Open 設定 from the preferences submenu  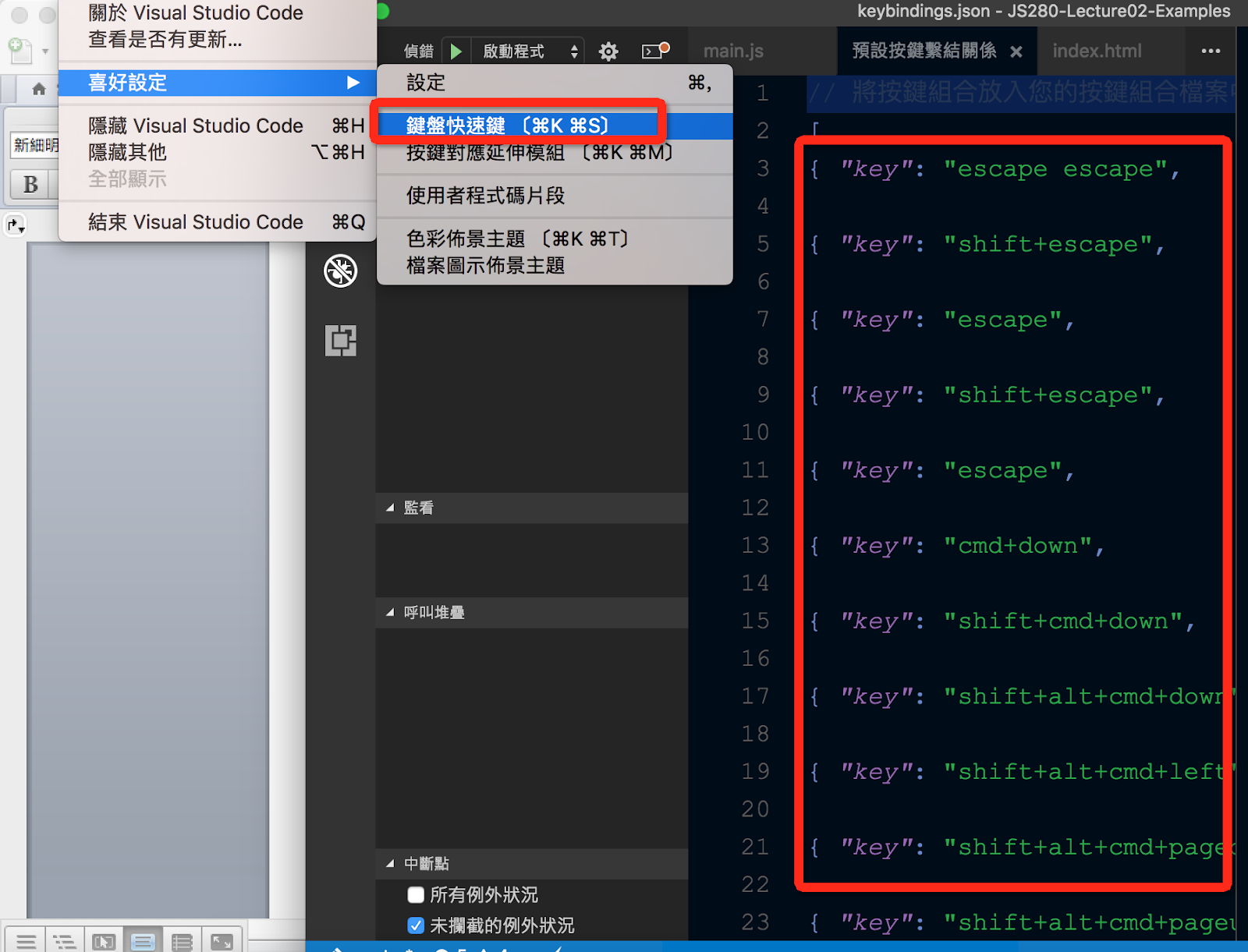(555, 83)
